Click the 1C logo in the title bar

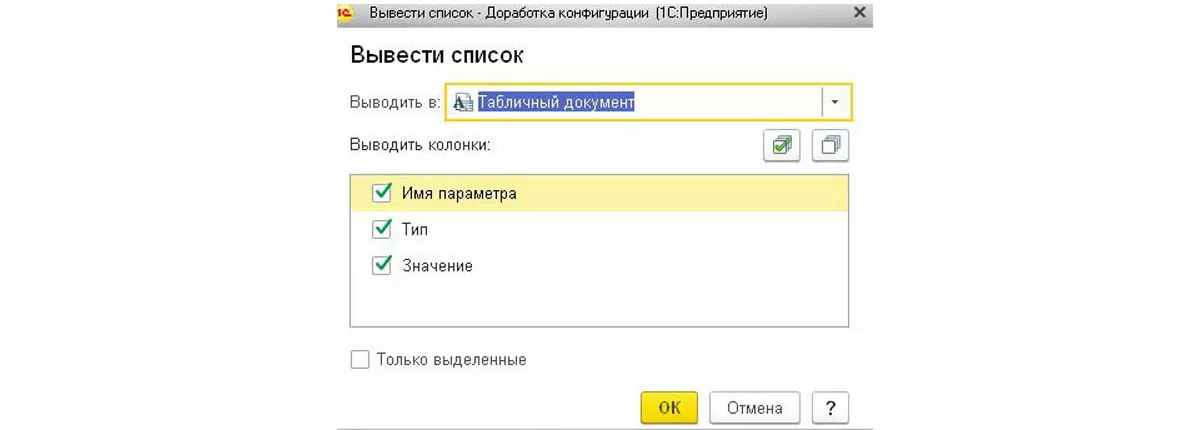345,14
